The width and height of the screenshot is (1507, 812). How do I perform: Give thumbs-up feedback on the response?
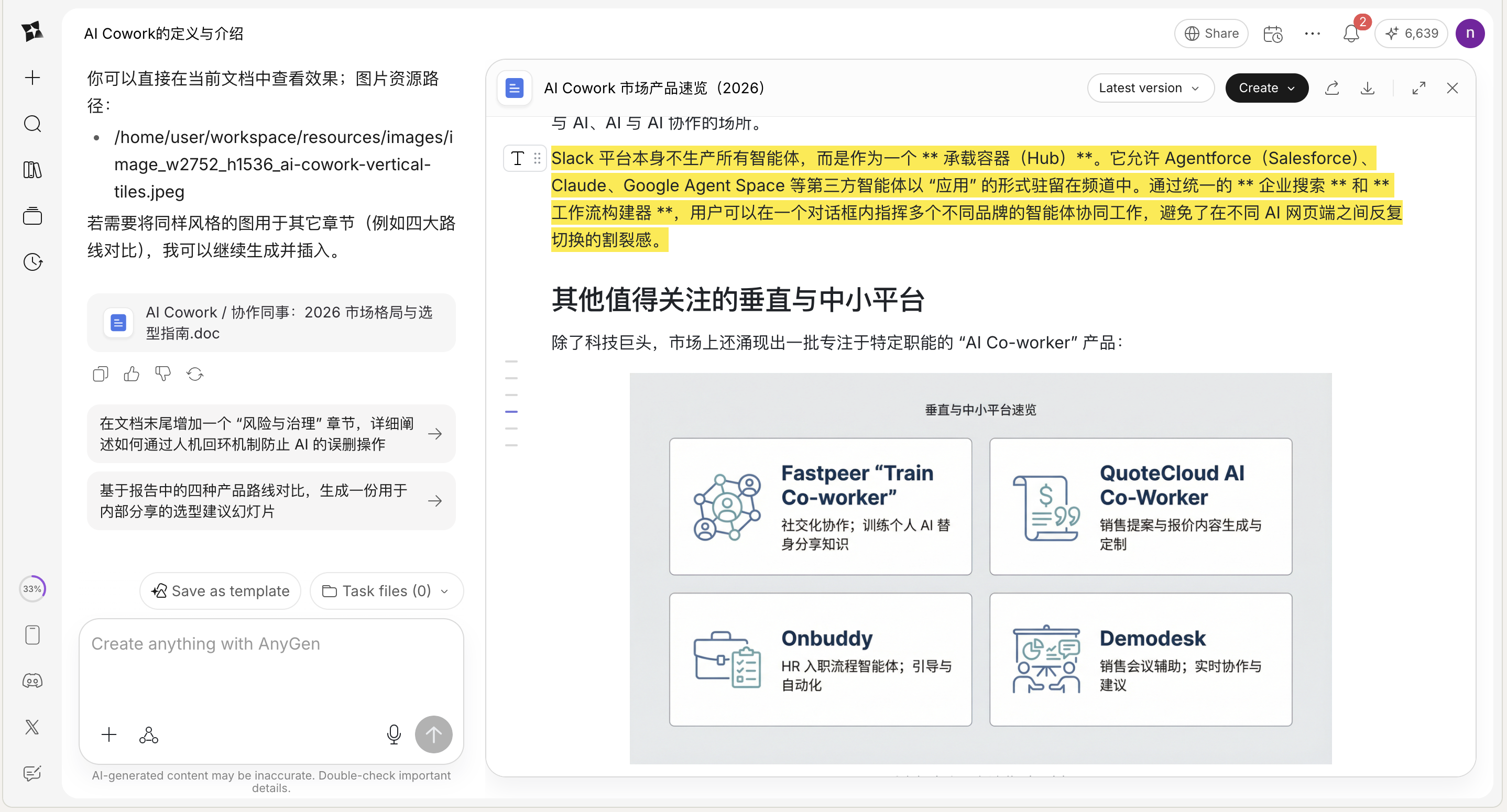[131, 373]
